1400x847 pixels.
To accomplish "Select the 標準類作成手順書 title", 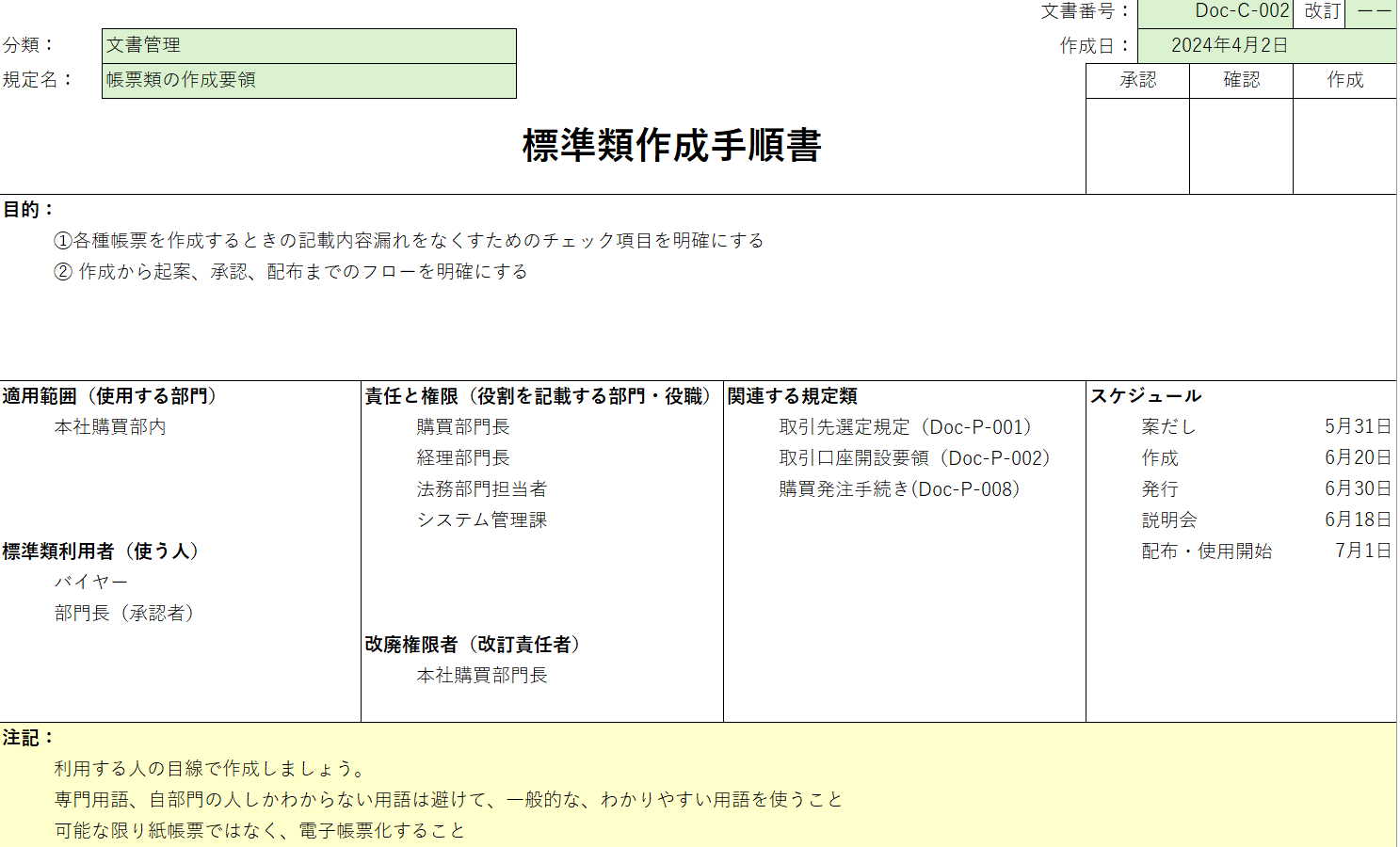I will click(x=672, y=145).
